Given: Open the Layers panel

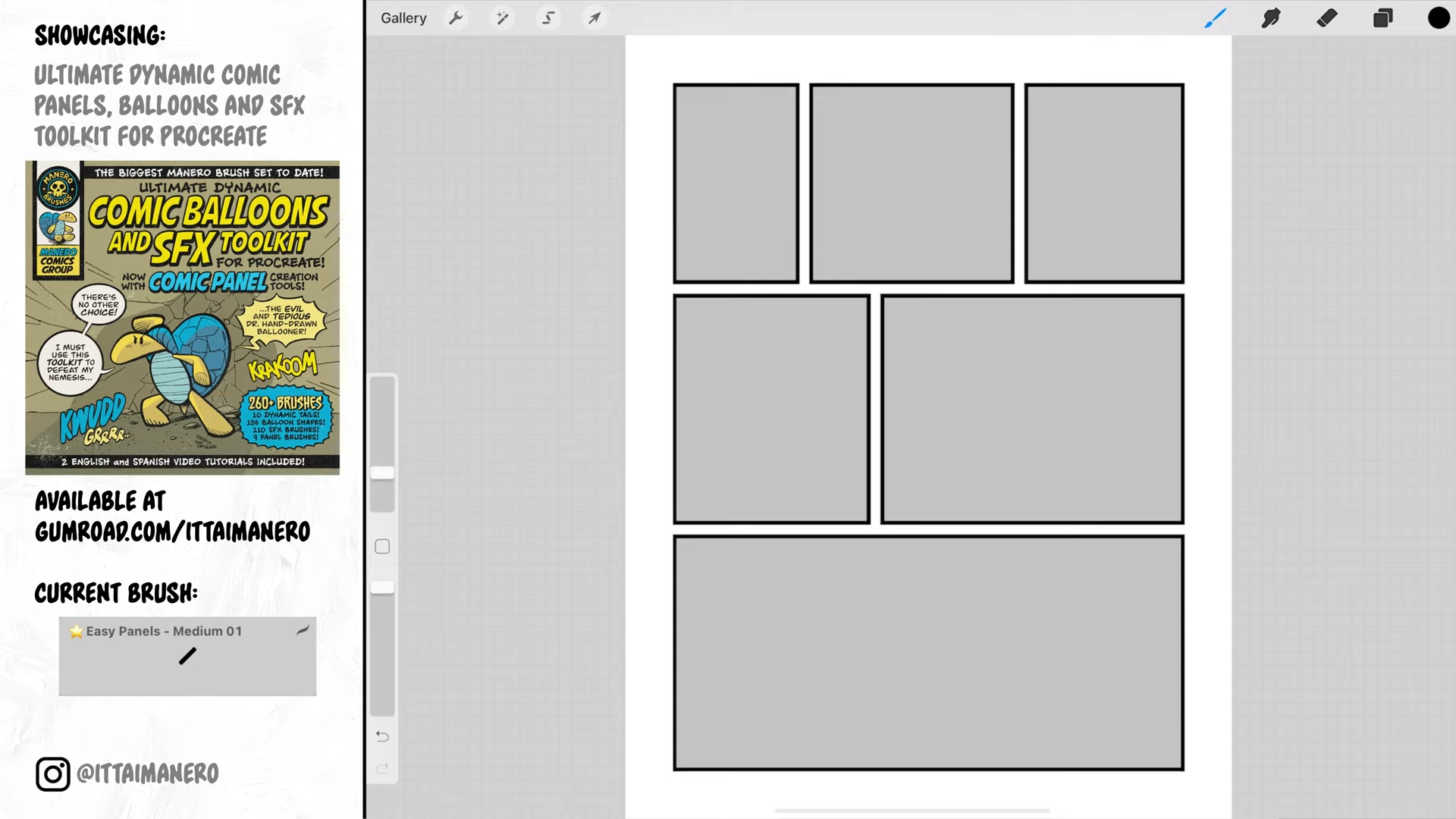Looking at the screenshot, I should pos(1383,17).
